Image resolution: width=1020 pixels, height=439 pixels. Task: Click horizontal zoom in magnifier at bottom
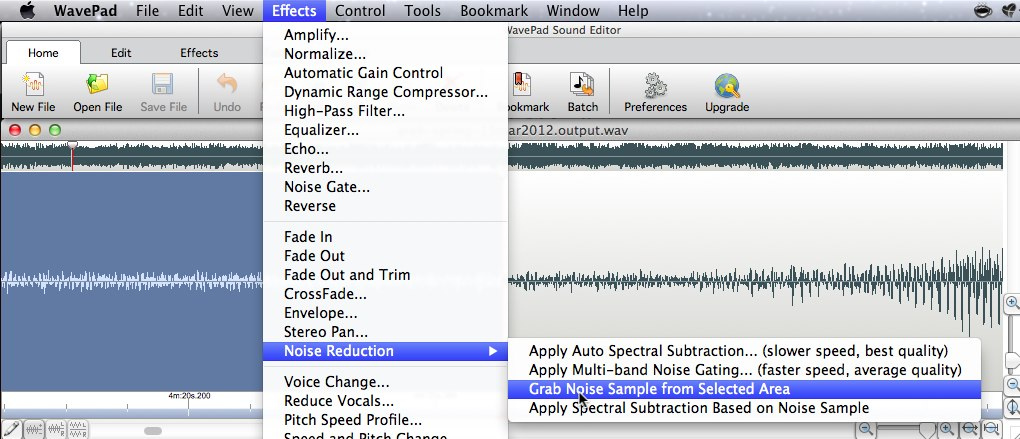pos(946,429)
